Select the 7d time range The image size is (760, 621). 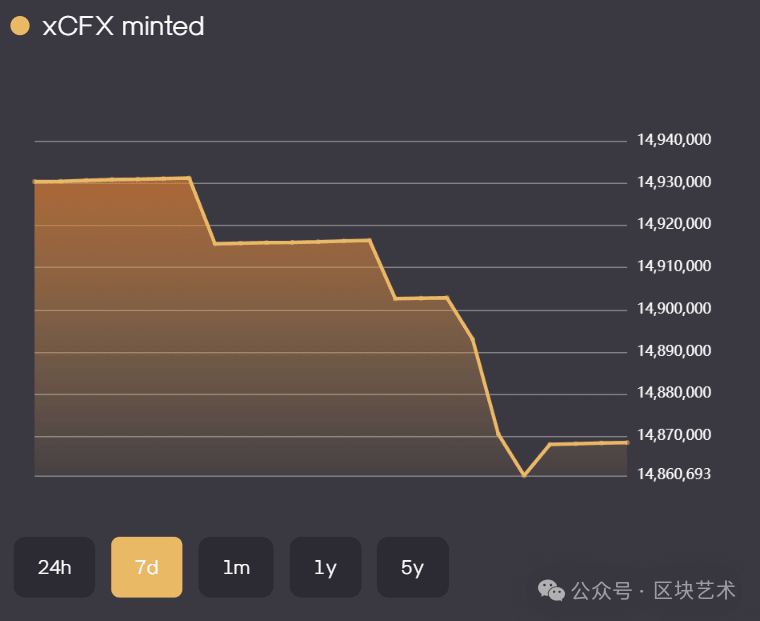pos(146,567)
